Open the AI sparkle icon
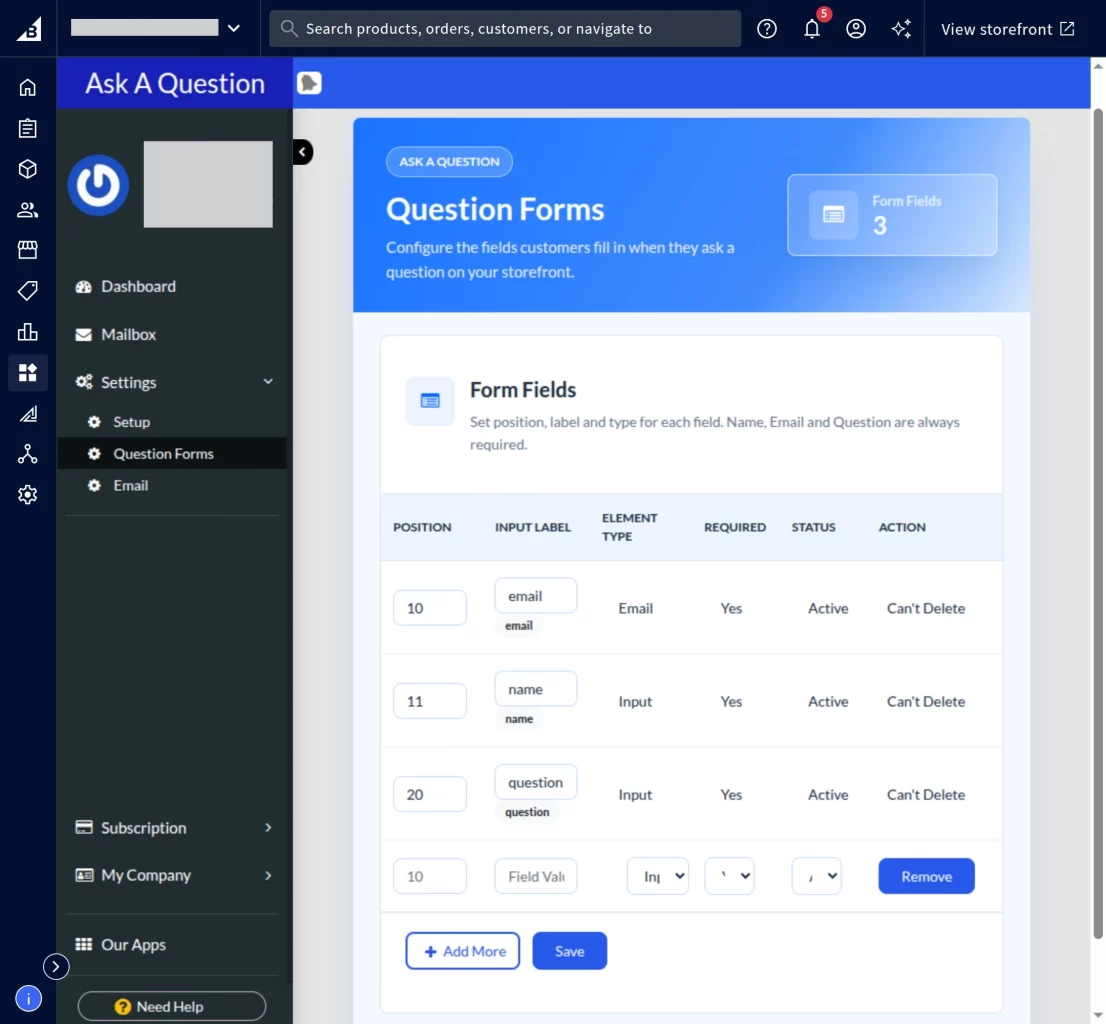Screen dimensions: 1106x1024 pos(901,29)
